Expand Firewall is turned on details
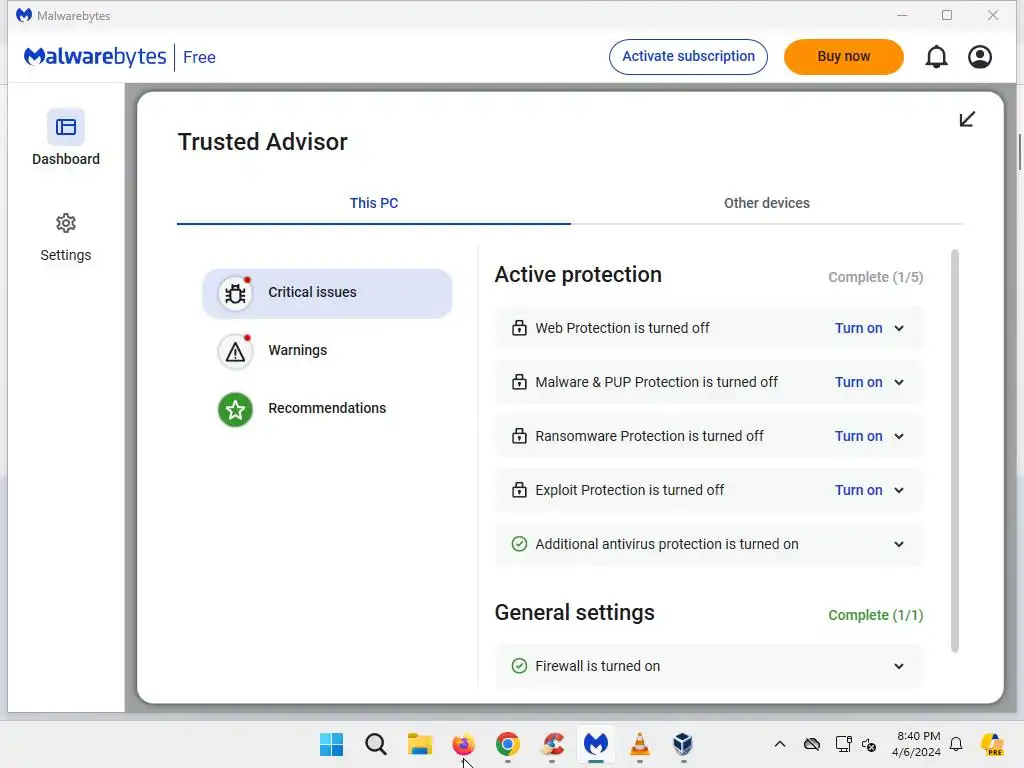 (899, 666)
